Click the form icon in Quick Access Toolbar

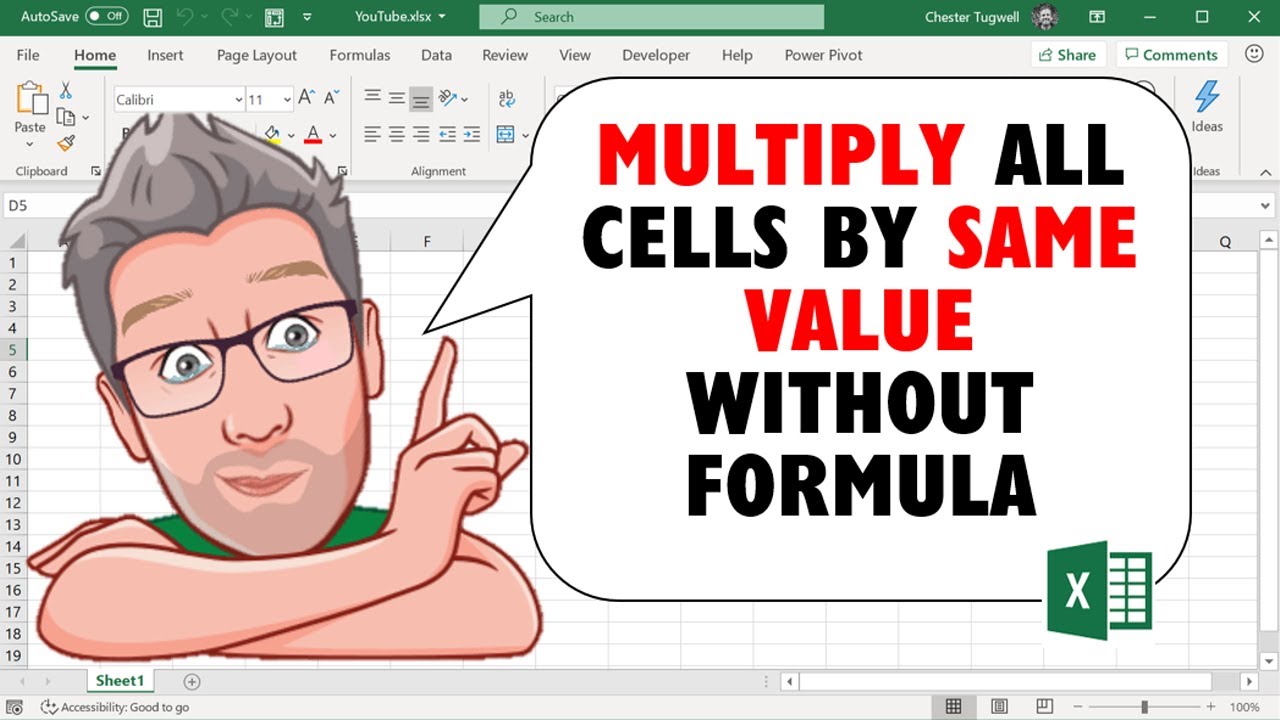(x=274, y=17)
